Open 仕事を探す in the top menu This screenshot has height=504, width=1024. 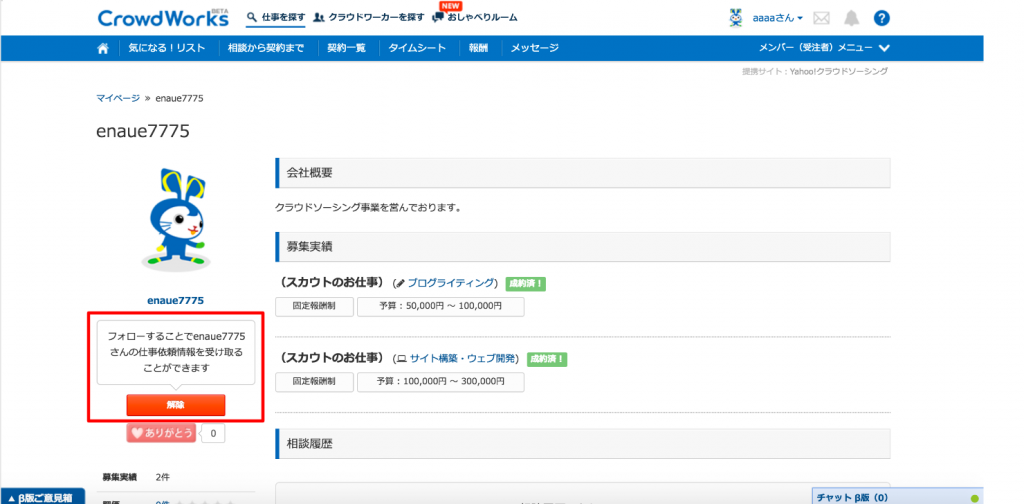(x=276, y=18)
